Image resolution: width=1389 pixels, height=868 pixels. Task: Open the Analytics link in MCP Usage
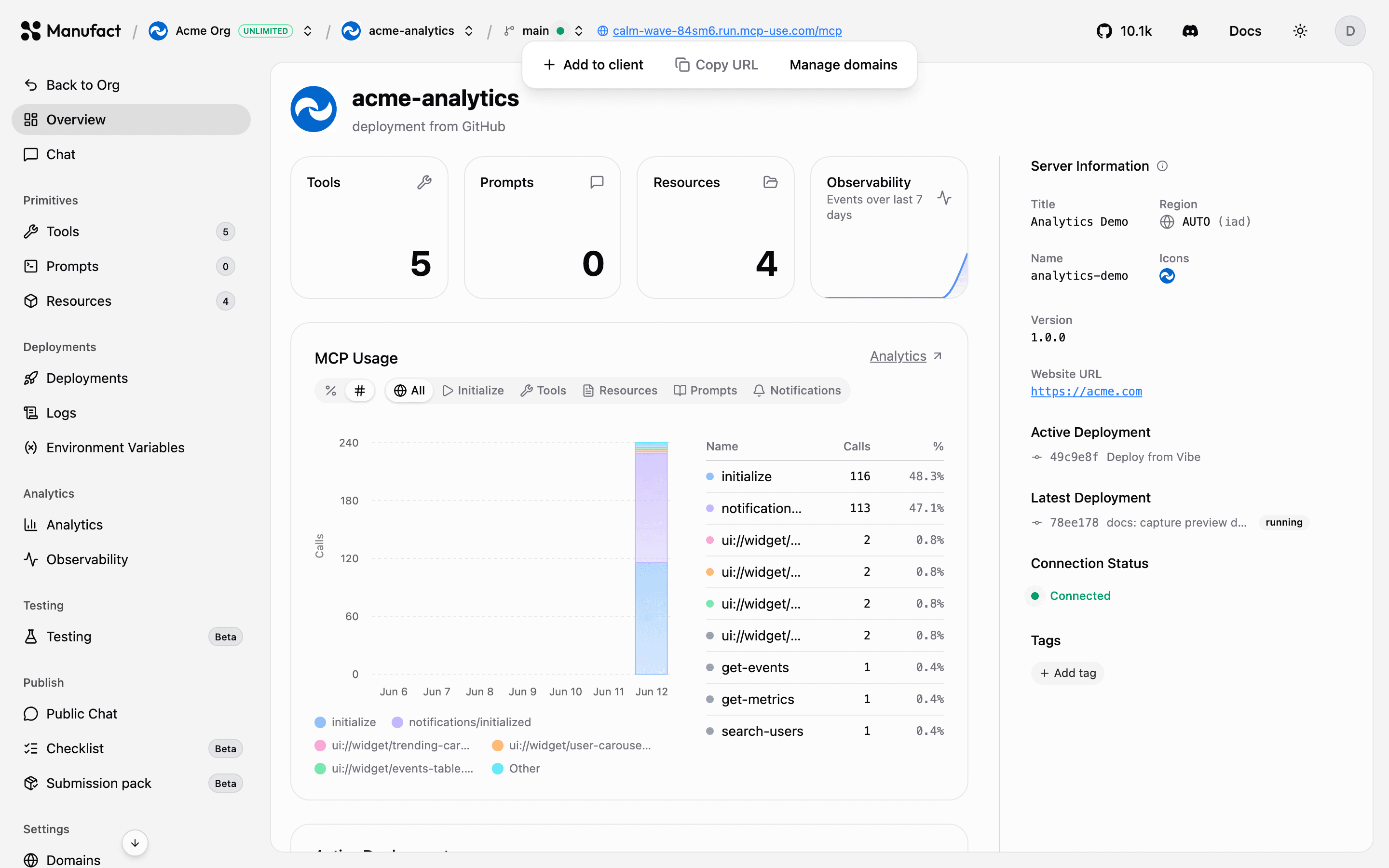(906, 356)
